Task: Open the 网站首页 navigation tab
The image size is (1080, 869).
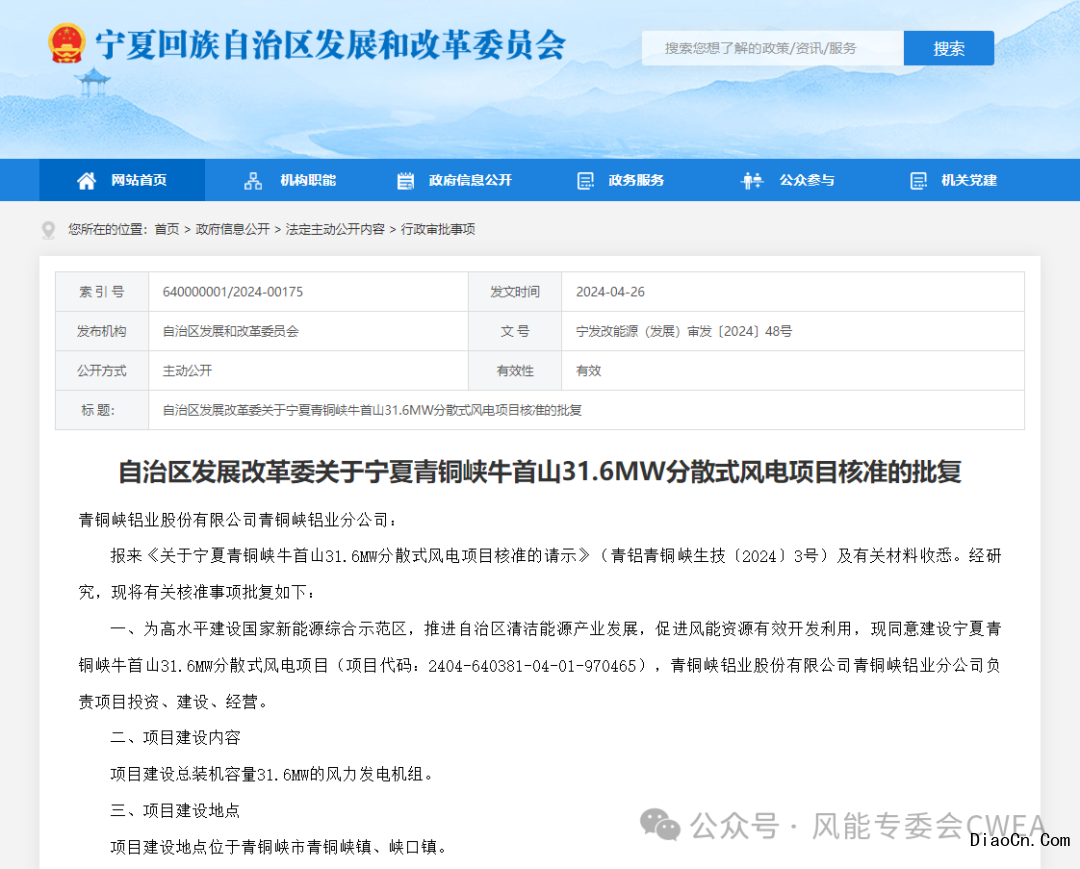Action: point(122,180)
